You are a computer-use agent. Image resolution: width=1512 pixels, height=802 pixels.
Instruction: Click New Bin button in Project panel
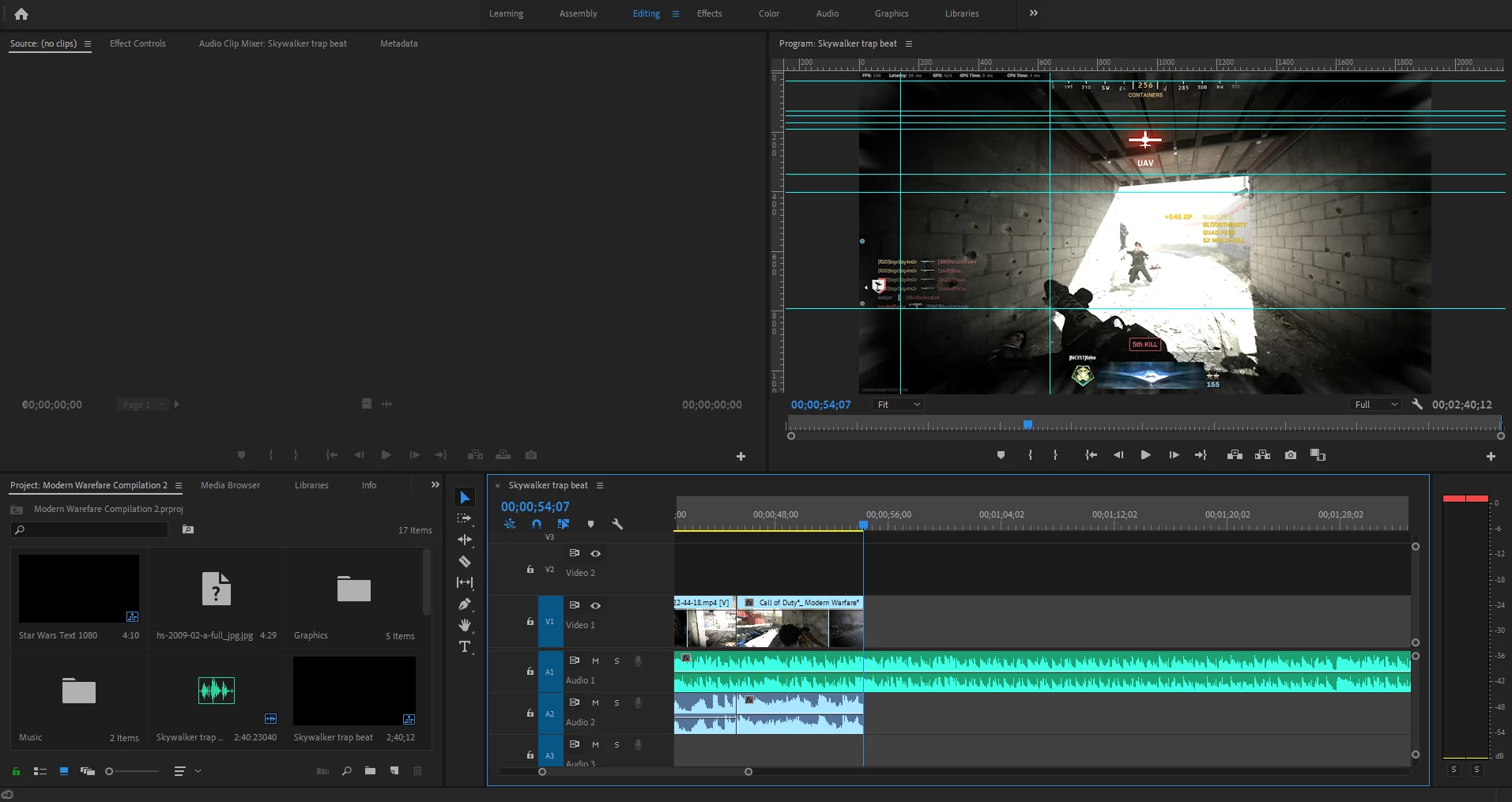click(370, 771)
